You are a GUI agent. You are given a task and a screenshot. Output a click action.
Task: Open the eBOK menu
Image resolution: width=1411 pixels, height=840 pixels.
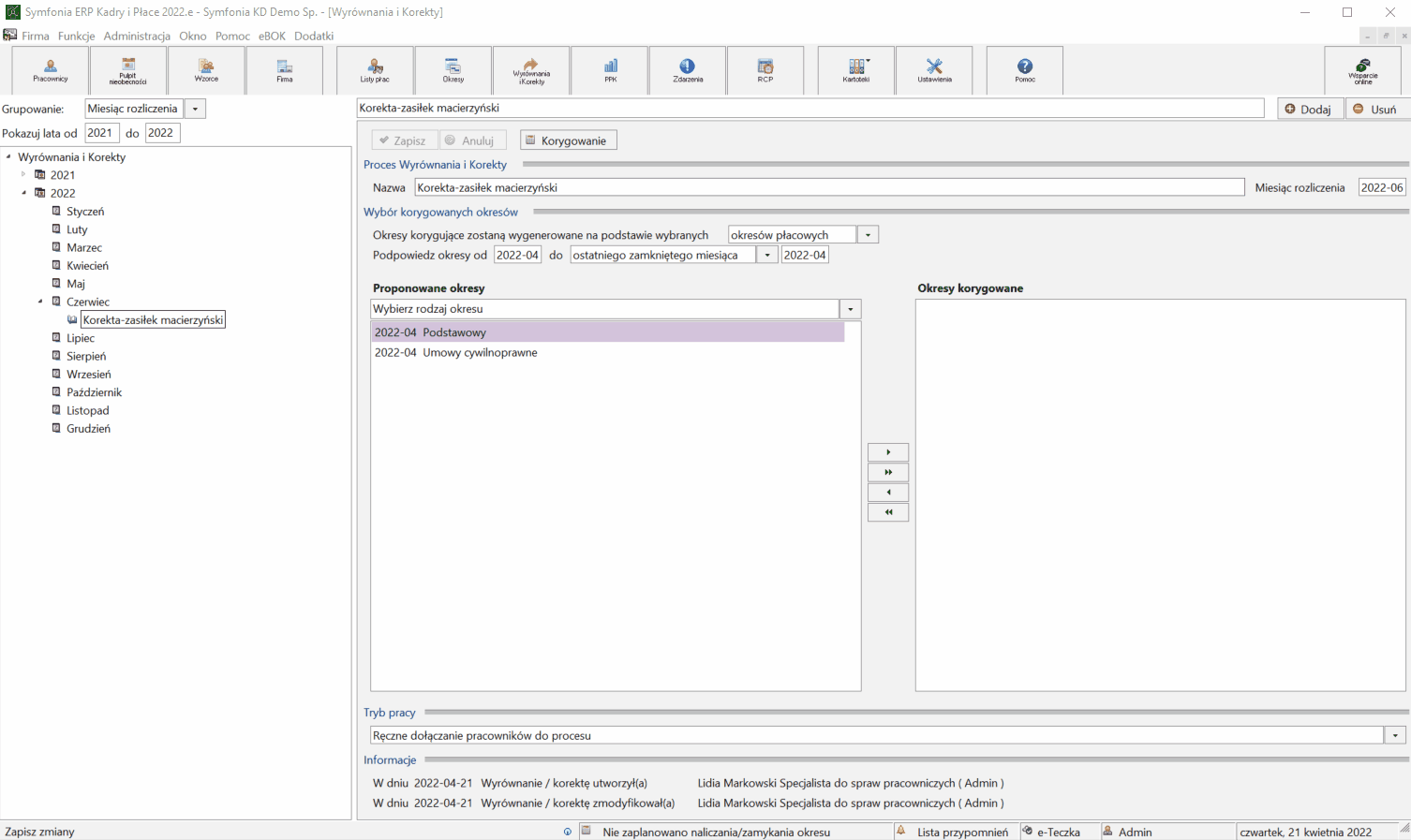(x=272, y=36)
